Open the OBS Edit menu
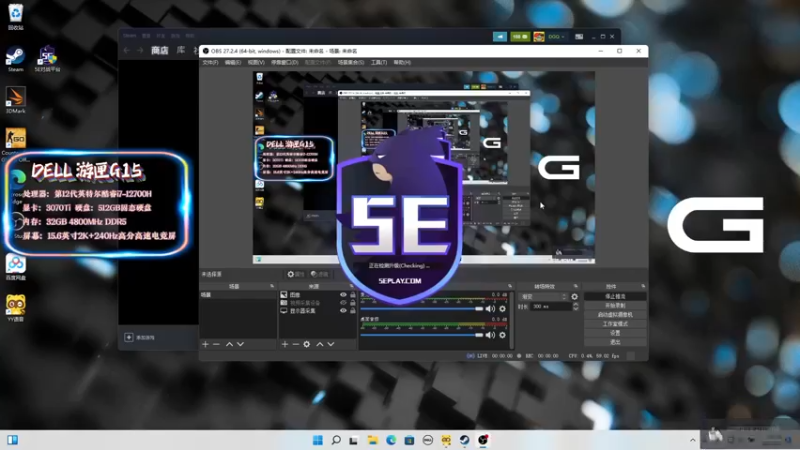Viewport: 800px width, 450px height. pyautogui.click(x=233, y=62)
